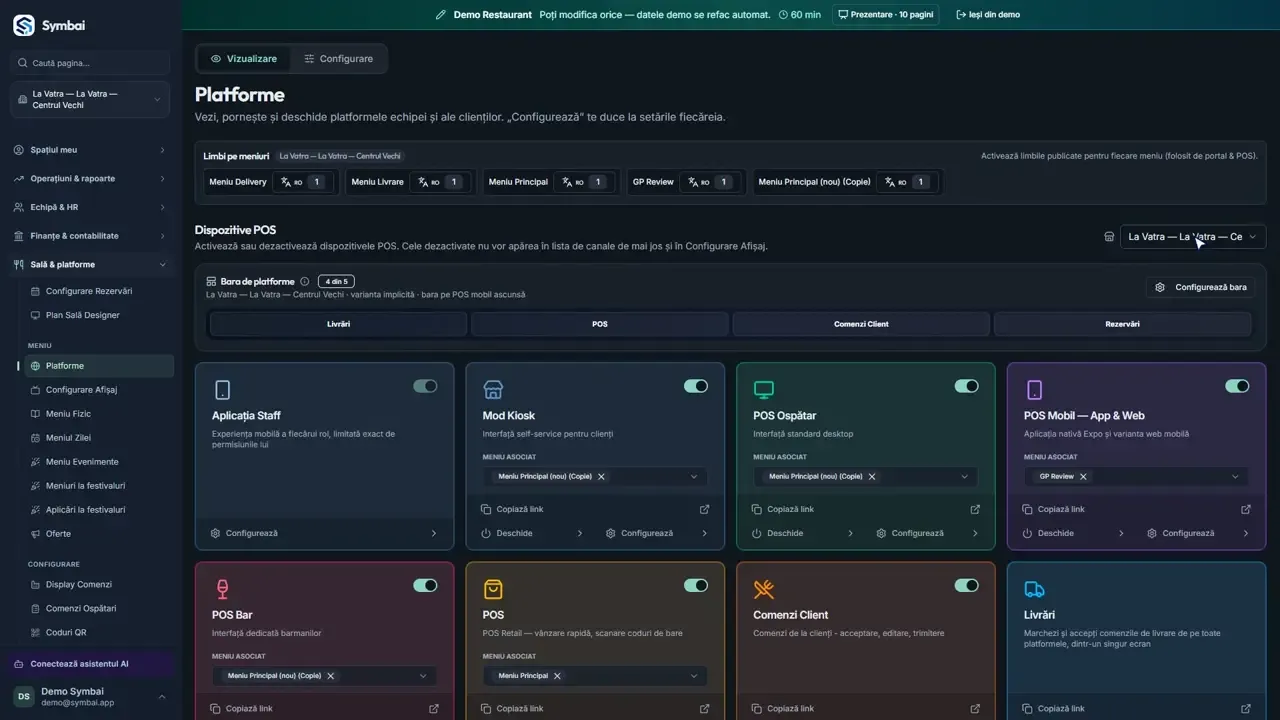Click Prezentare · 10 pagini button
The image size is (1280, 720).
point(886,15)
